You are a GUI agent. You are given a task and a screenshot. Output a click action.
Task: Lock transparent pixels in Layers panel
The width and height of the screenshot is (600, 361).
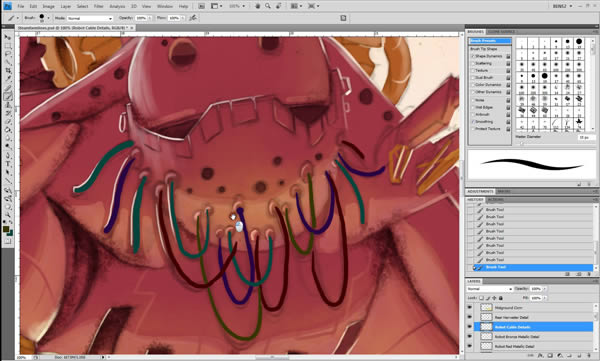click(481, 298)
